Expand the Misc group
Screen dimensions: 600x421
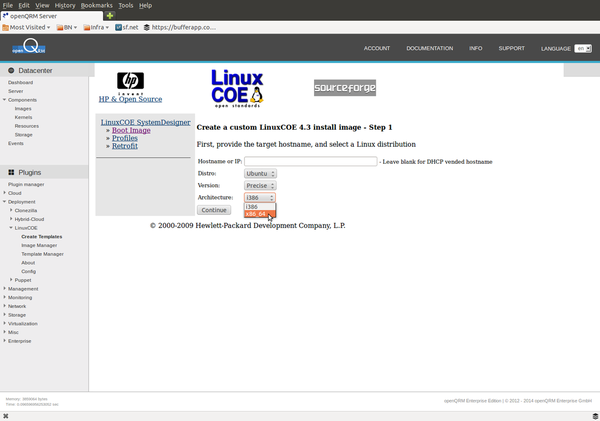pos(5,332)
